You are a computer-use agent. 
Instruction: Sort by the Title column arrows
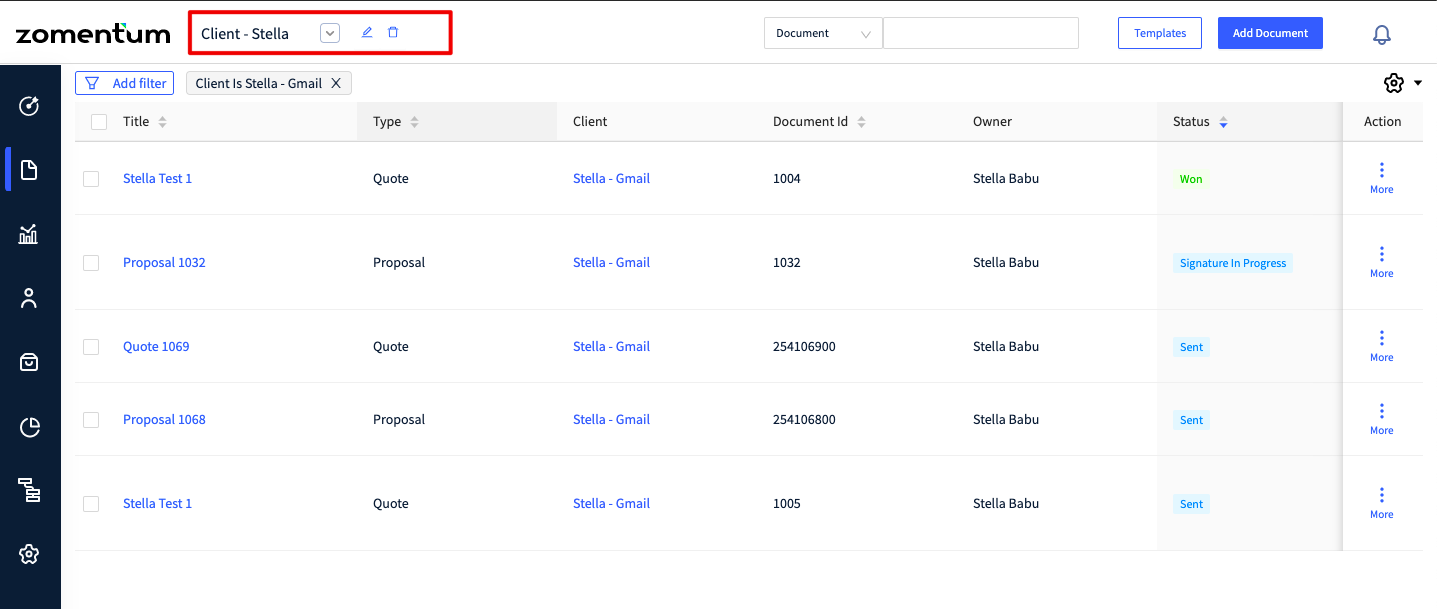pos(163,122)
